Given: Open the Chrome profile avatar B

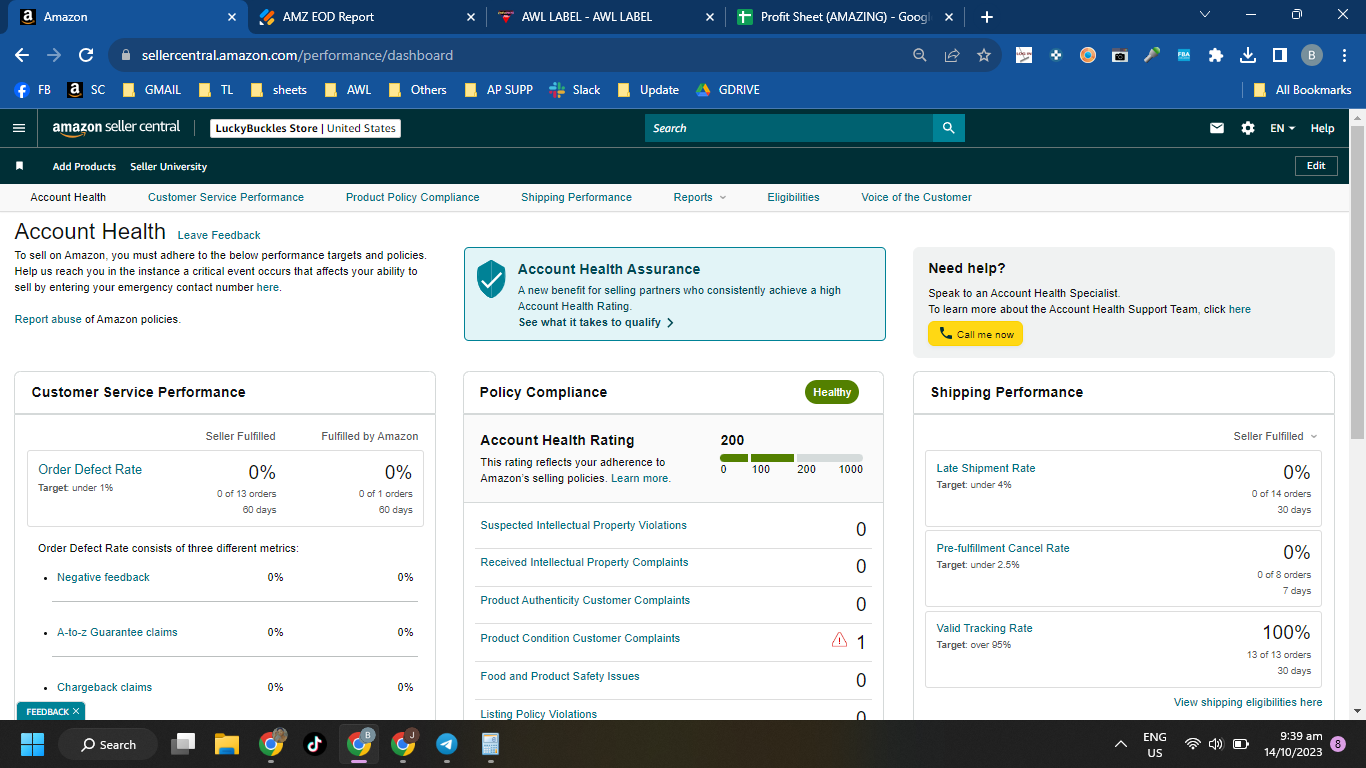Looking at the screenshot, I should [1312, 55].
